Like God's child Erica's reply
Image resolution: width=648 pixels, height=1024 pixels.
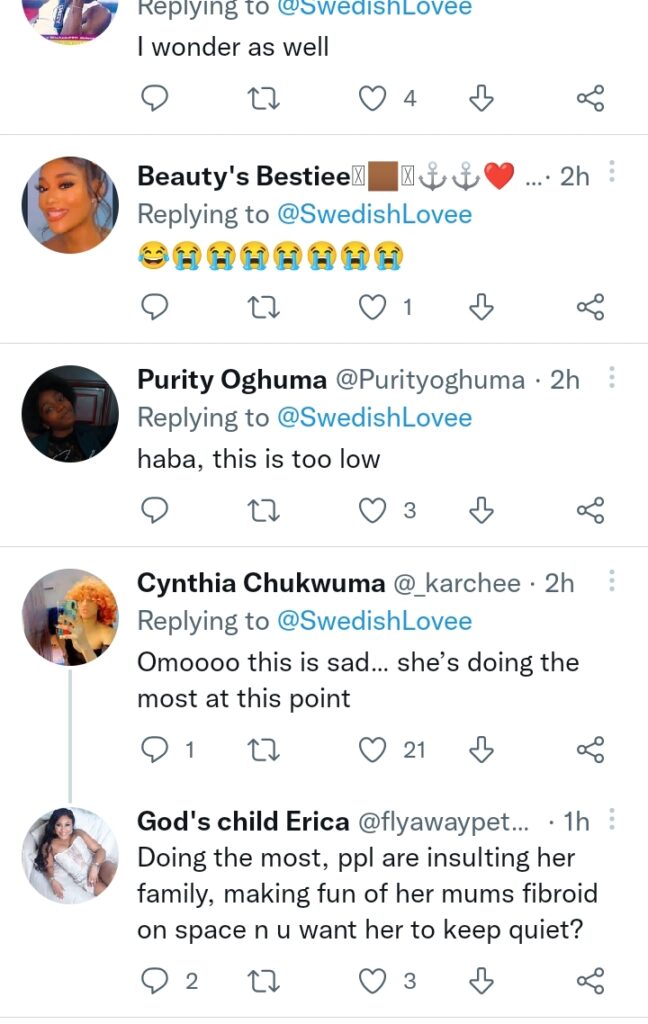click(x=372, y=981)
